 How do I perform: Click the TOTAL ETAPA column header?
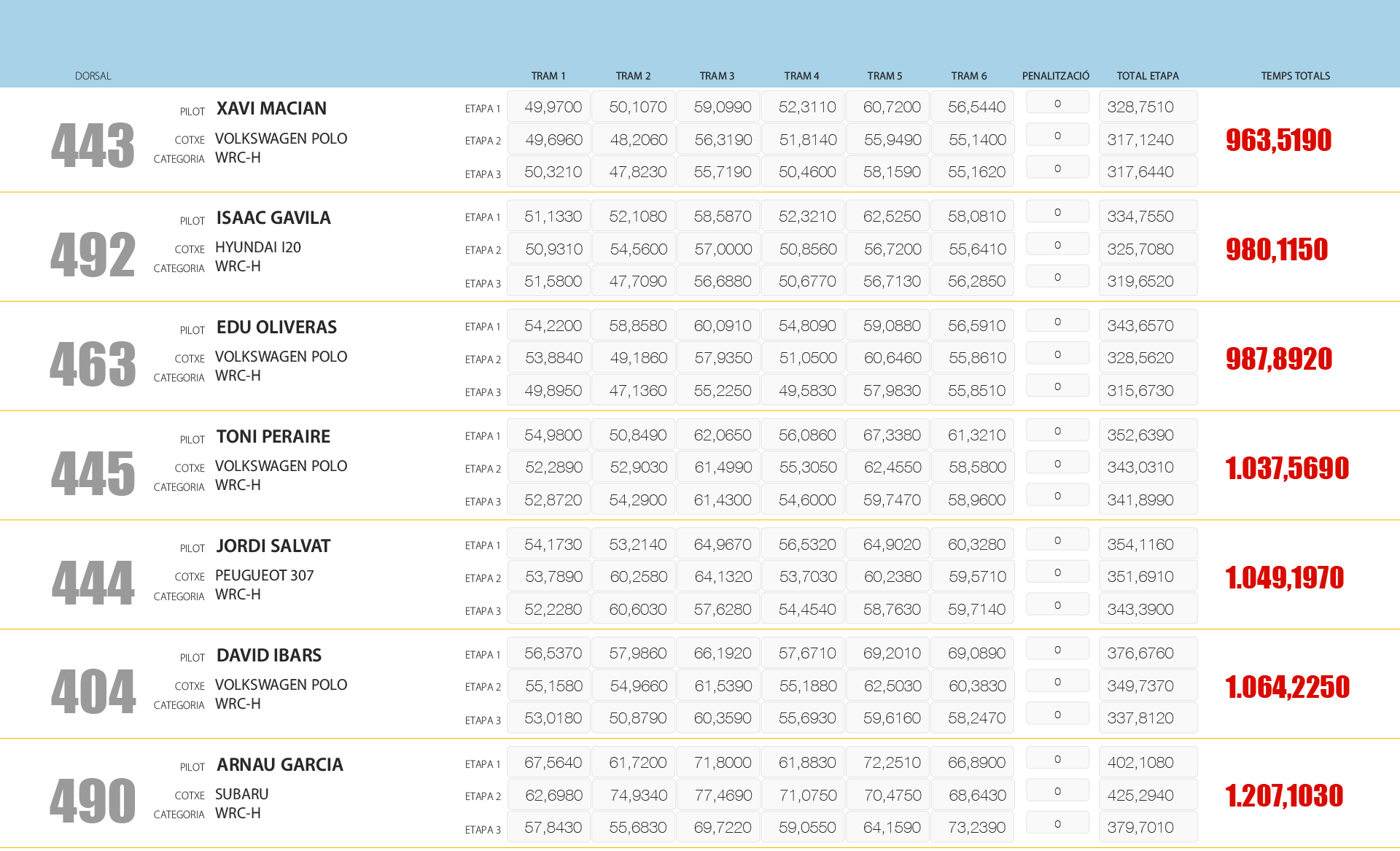point(1147,76)
